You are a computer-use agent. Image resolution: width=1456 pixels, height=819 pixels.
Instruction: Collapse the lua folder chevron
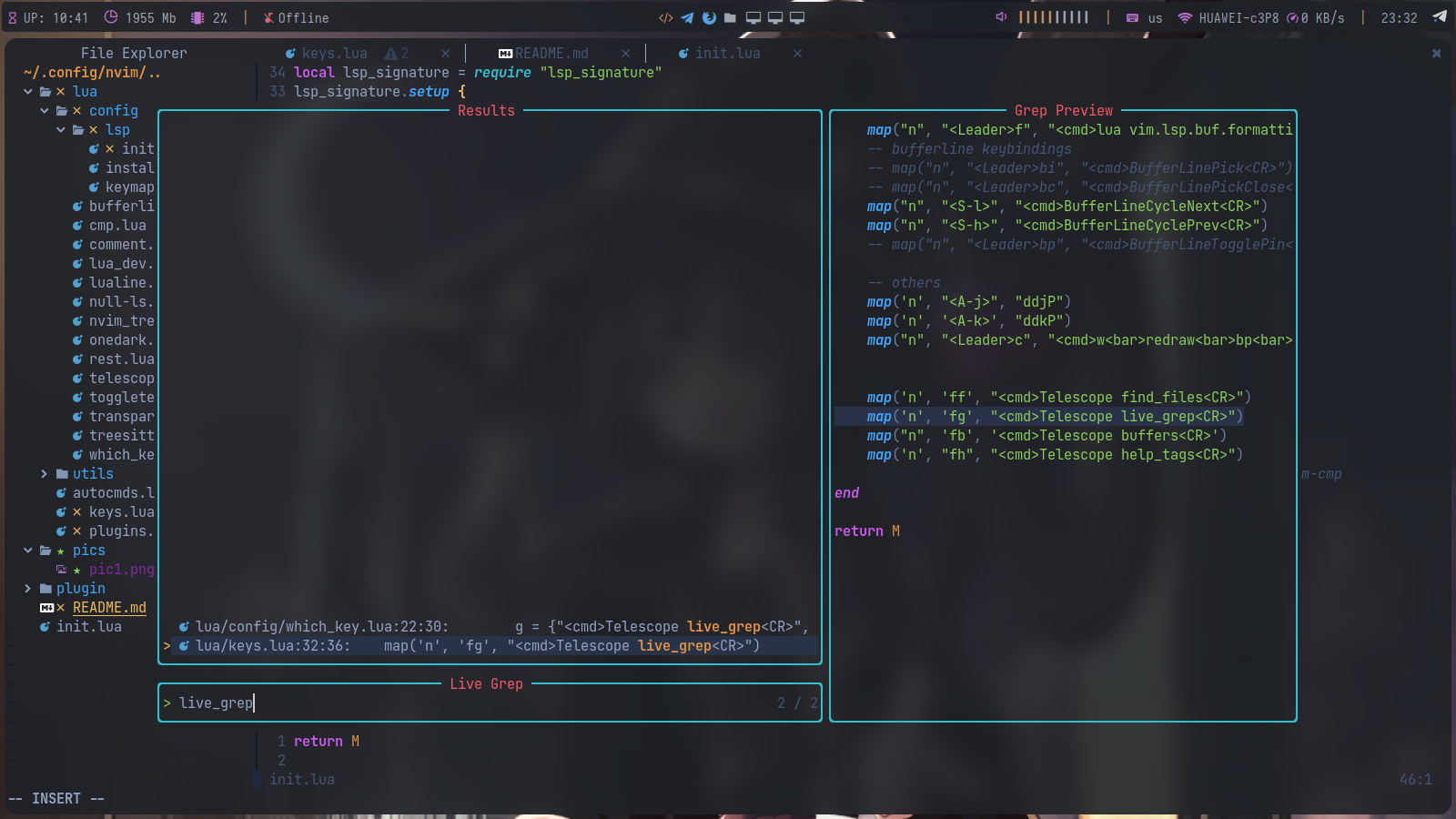(28, 92)
